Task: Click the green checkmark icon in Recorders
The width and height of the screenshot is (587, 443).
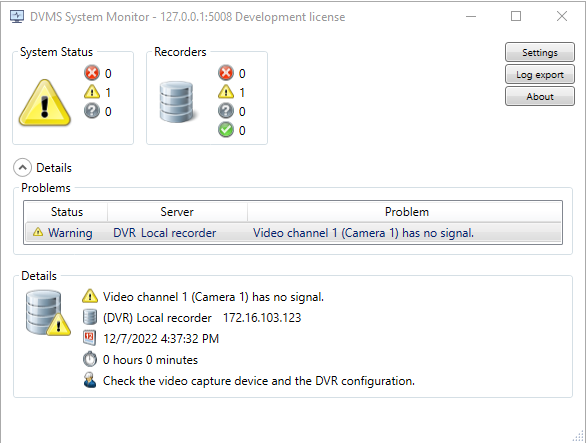Action: tap(226, 130)
